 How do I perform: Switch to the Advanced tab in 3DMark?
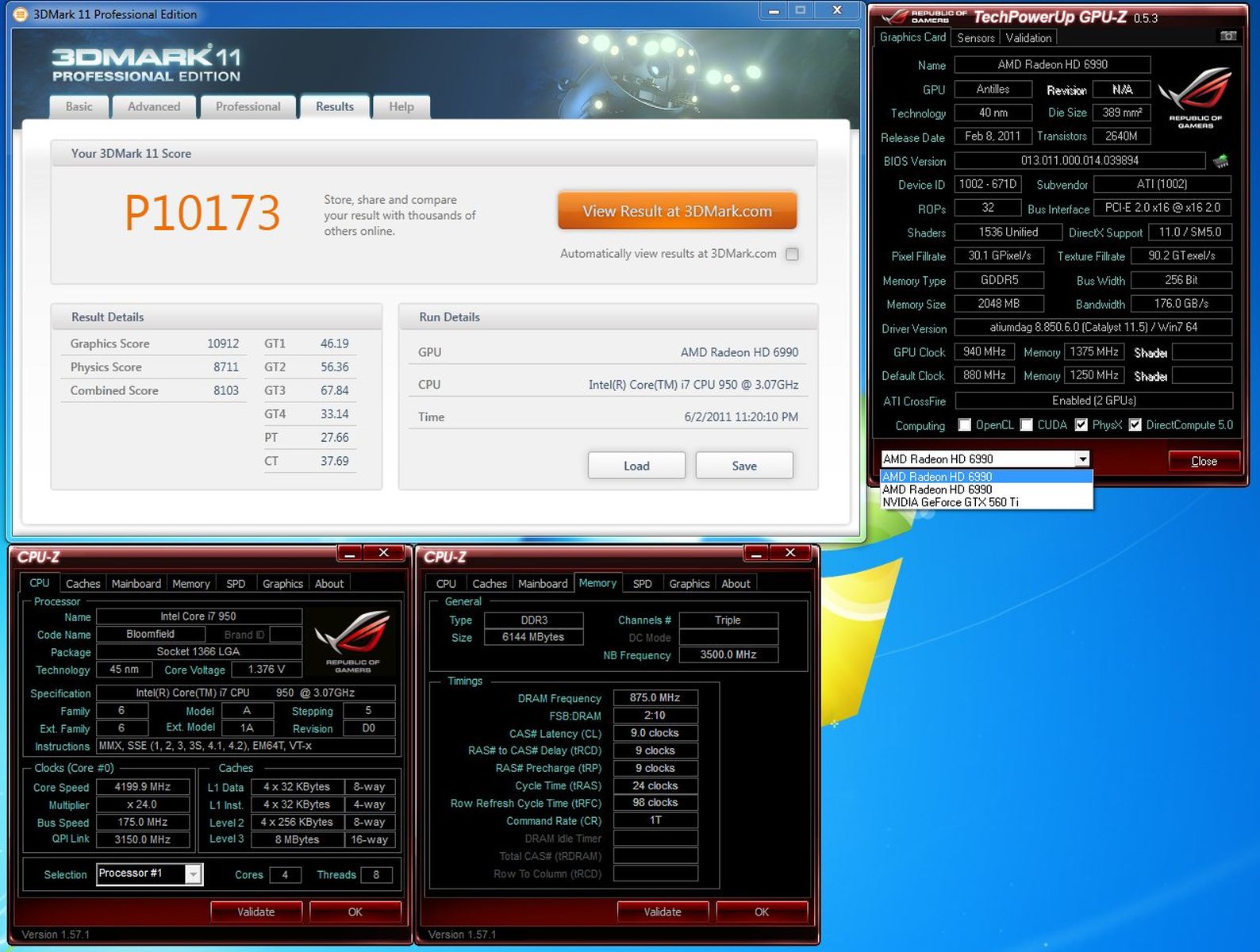154,107
